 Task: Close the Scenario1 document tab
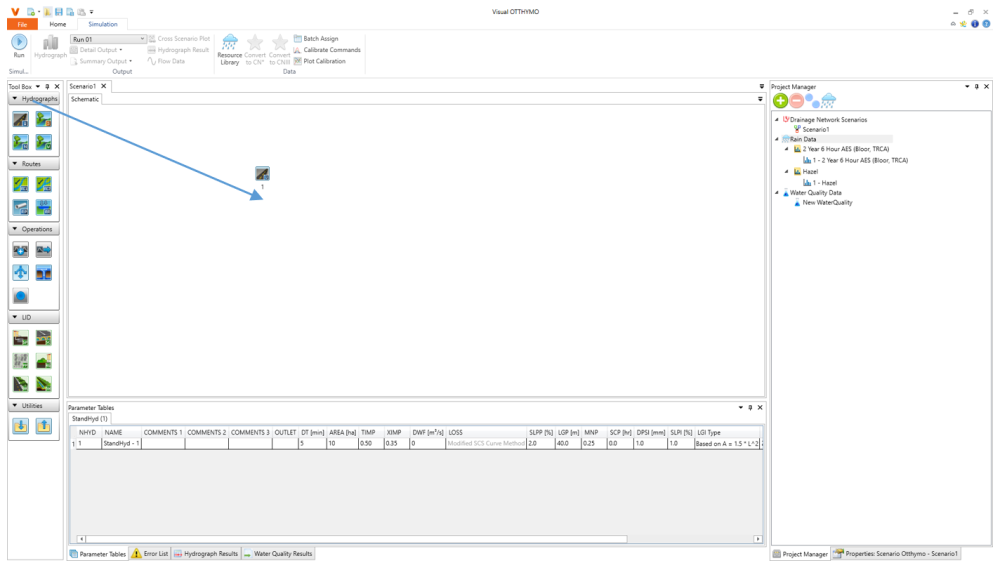[103, 86]
